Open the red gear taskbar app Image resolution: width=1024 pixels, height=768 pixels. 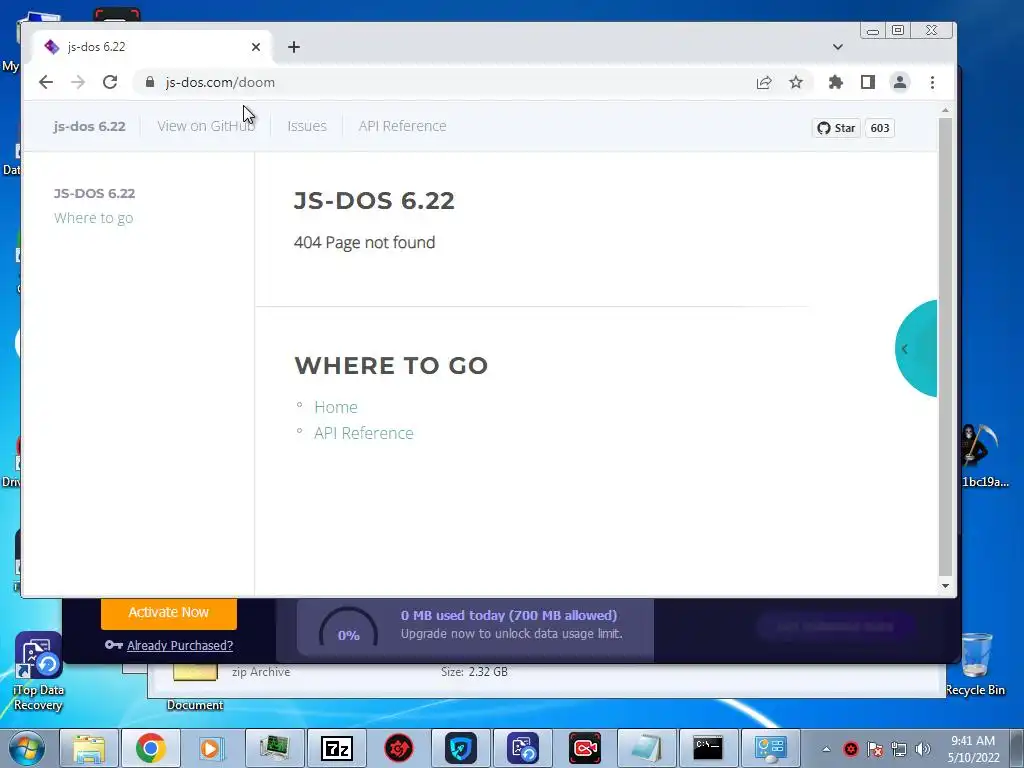398,748
